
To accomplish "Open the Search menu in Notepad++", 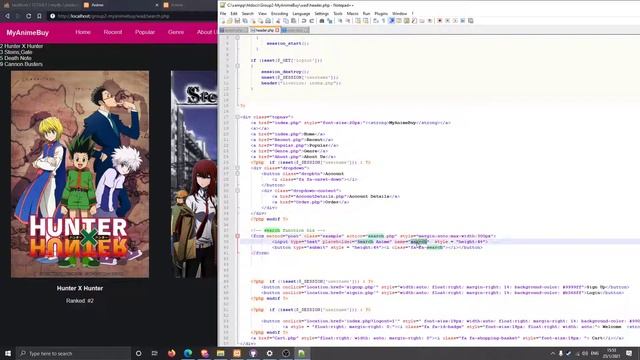I will [x=247, y=13].
